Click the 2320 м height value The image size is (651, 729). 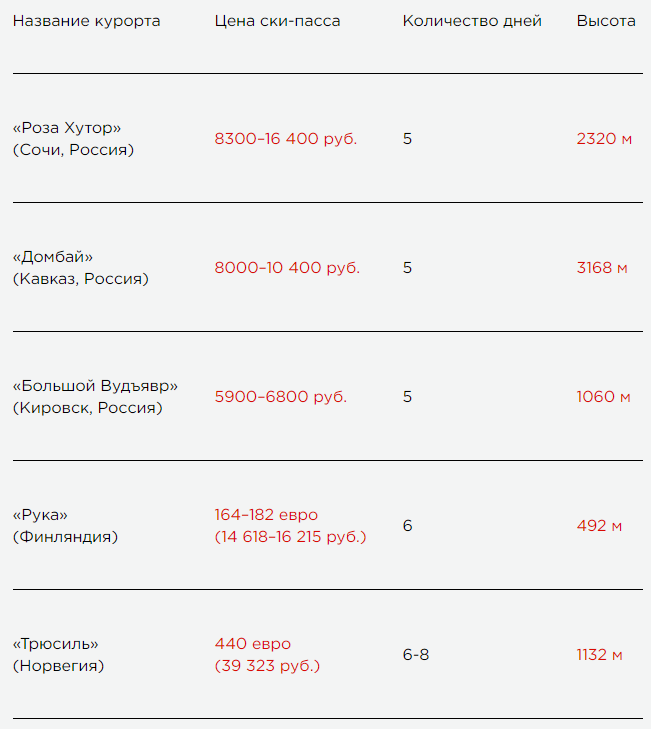click(x=604, y=139)
